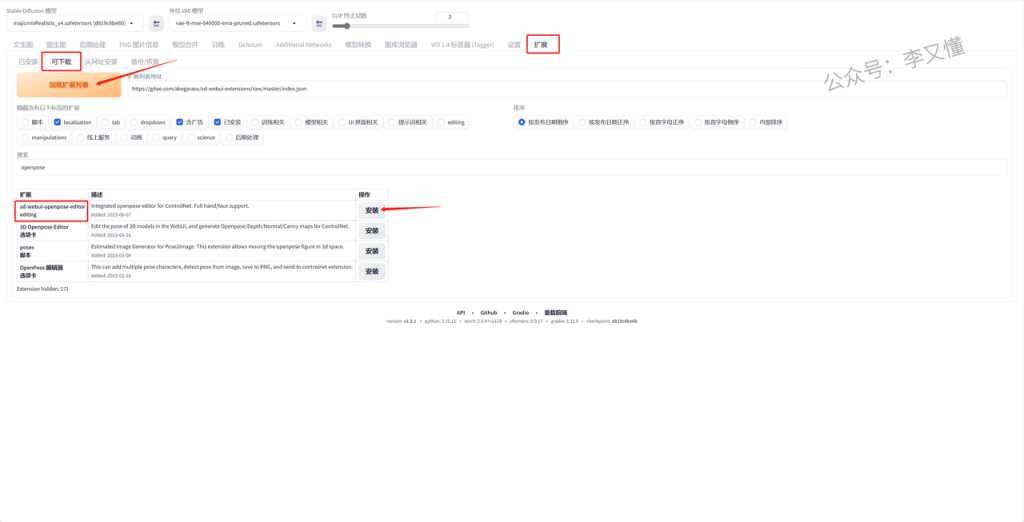Screen dimensions: 1024x522
Task: Click refresh icon next to Stable Diffusion model
Action: pos(156,24)
